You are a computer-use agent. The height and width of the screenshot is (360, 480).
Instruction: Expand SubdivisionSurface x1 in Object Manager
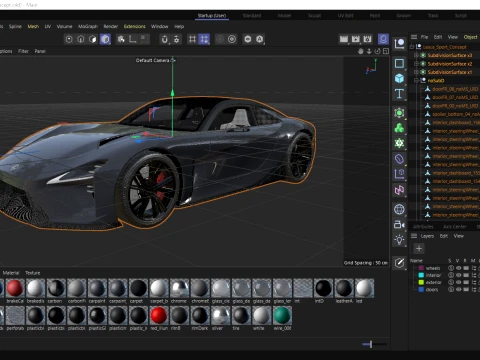pyautogui.click(x=416, y=72)
